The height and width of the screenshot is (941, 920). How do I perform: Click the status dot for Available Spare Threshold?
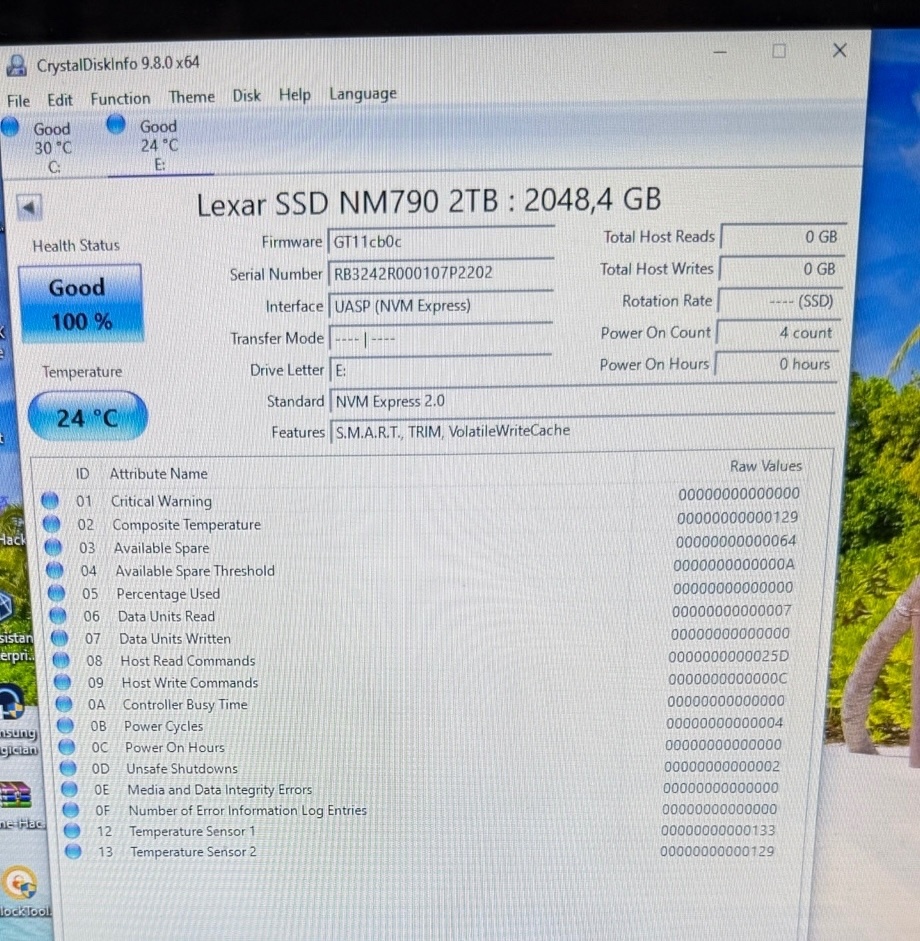click(x=55, y=570)
